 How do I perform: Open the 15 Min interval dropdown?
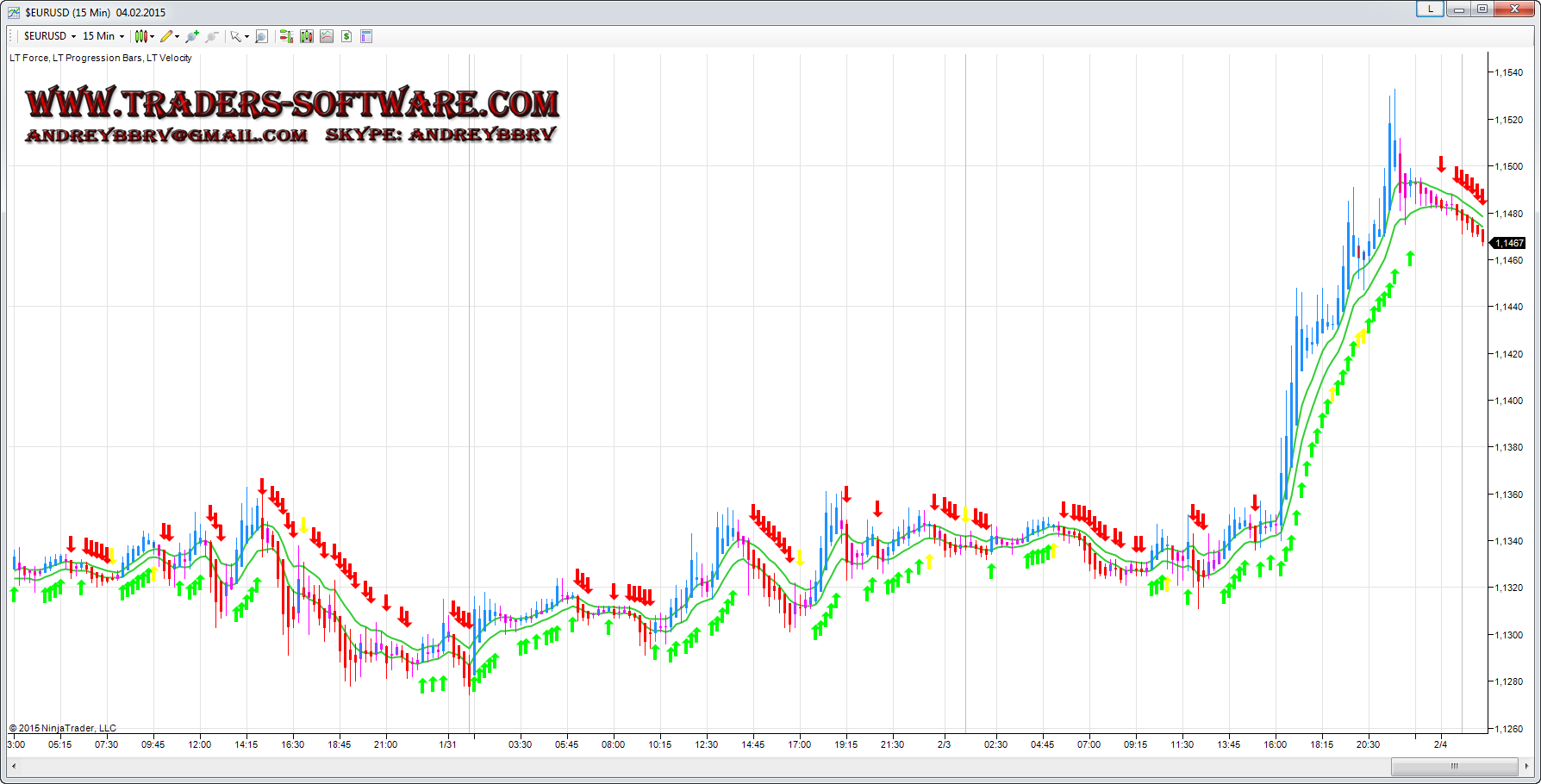point(103,36)
